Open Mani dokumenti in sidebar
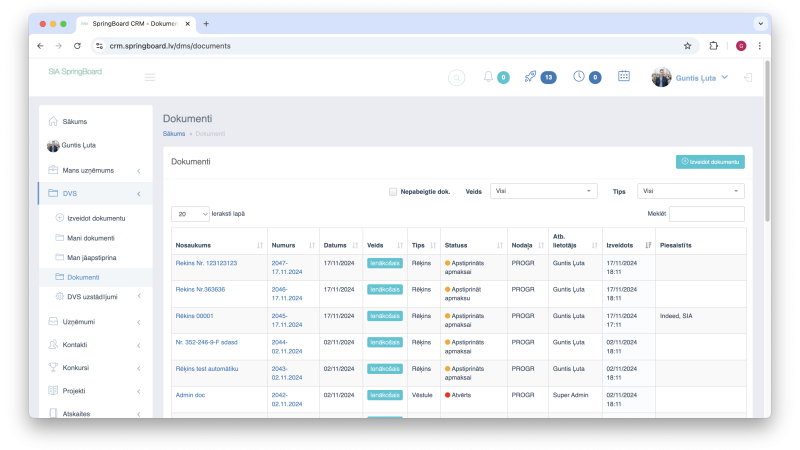Image resolution: width=800 pixels, height=450 pixels. coord(91,238)
